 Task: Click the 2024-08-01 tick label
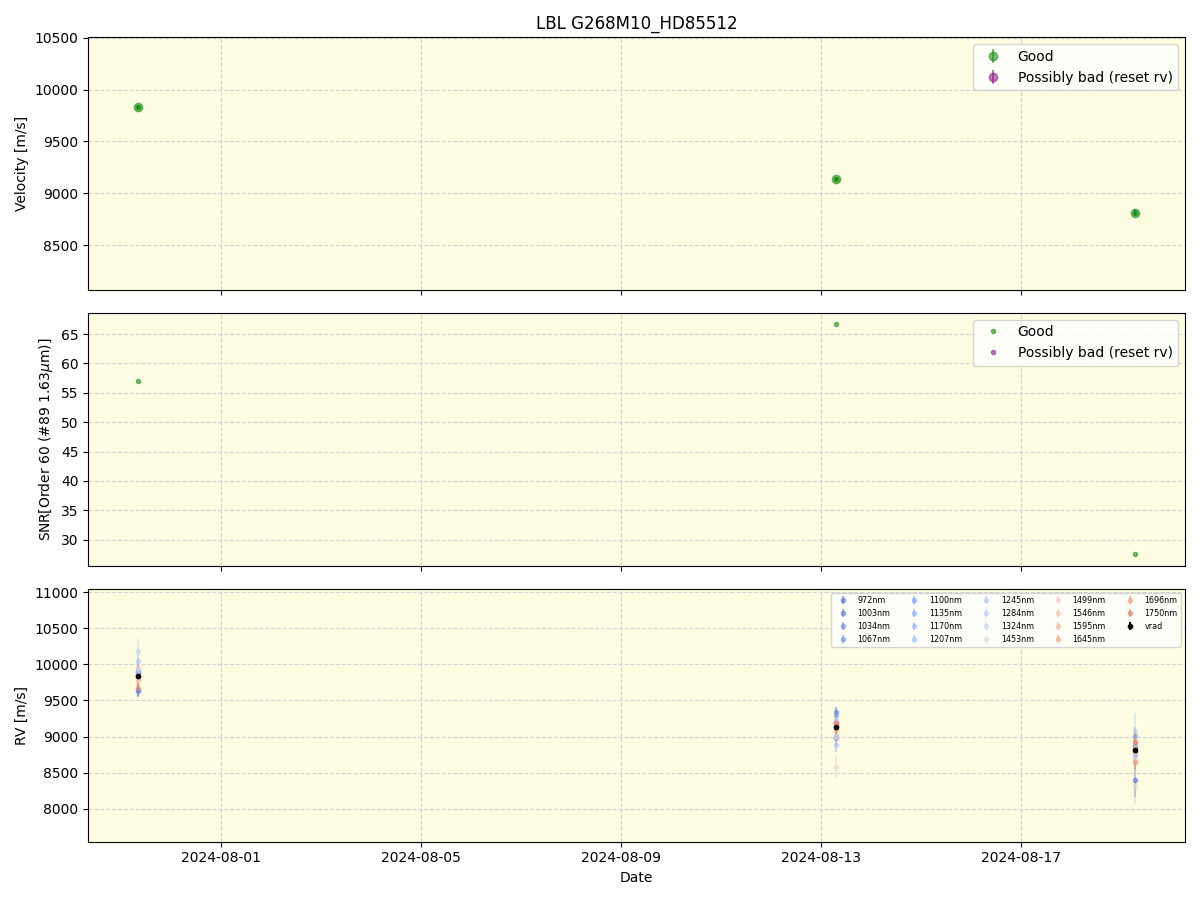(221, 857)
